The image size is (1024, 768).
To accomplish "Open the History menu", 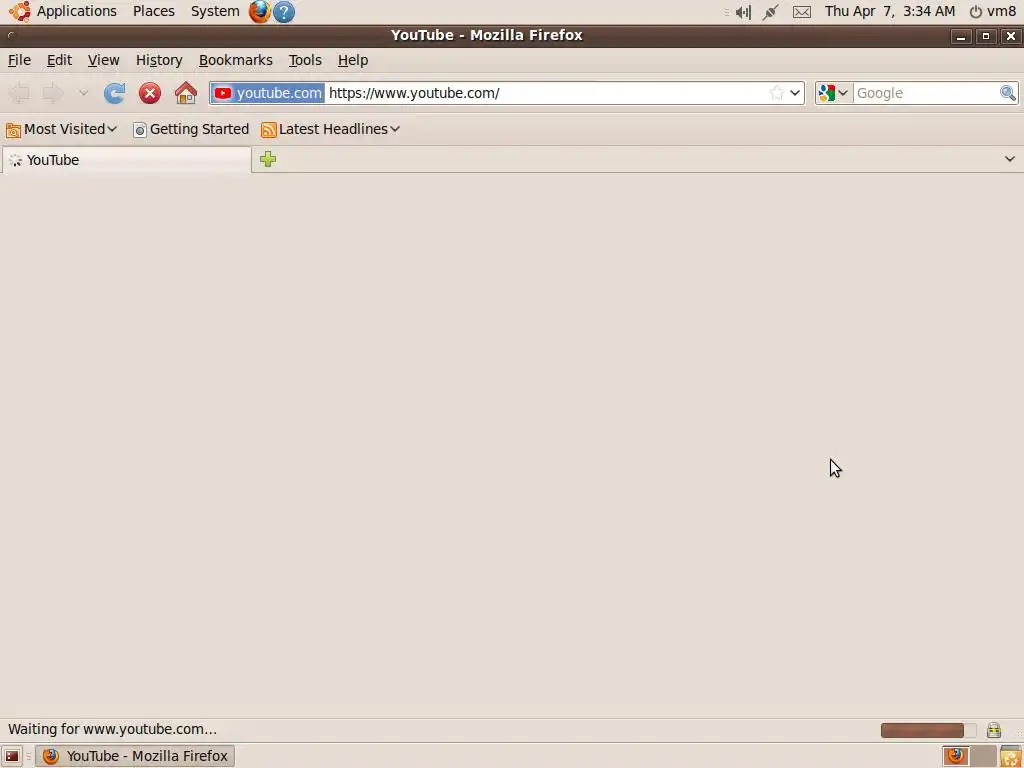I will point(159,60).
